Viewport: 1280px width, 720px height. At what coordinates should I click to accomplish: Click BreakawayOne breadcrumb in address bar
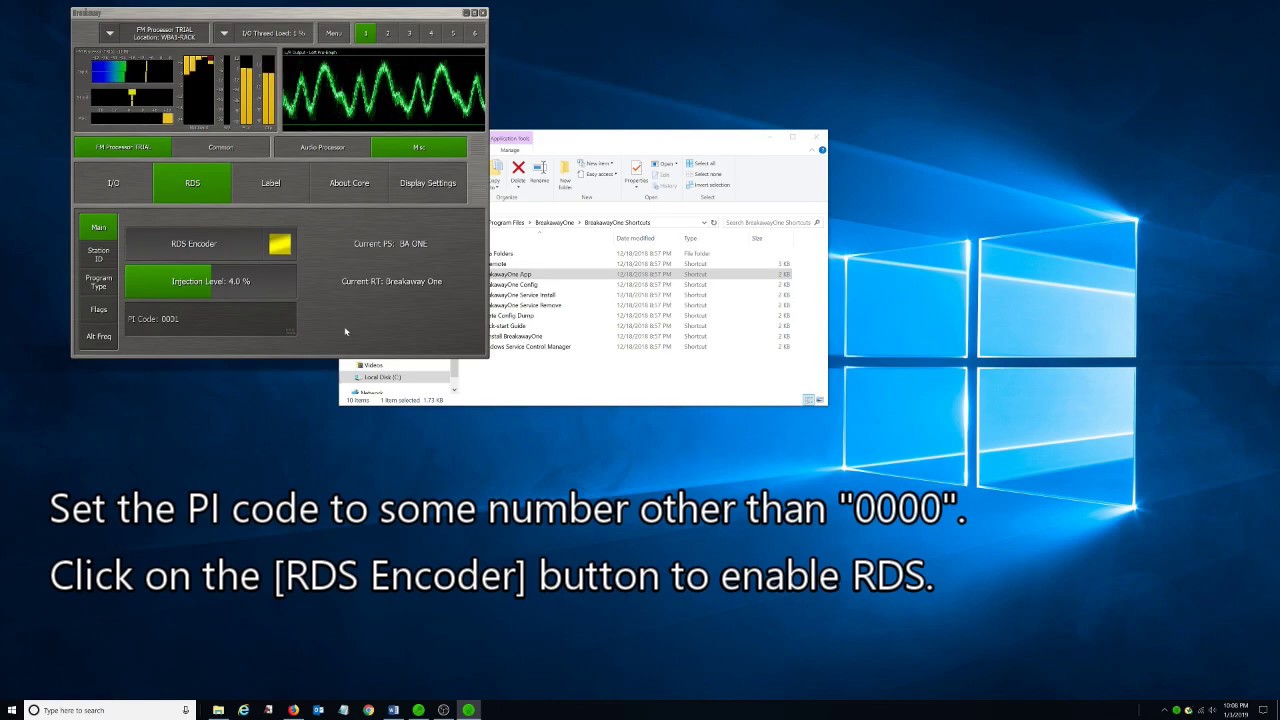tap(555, 223)
